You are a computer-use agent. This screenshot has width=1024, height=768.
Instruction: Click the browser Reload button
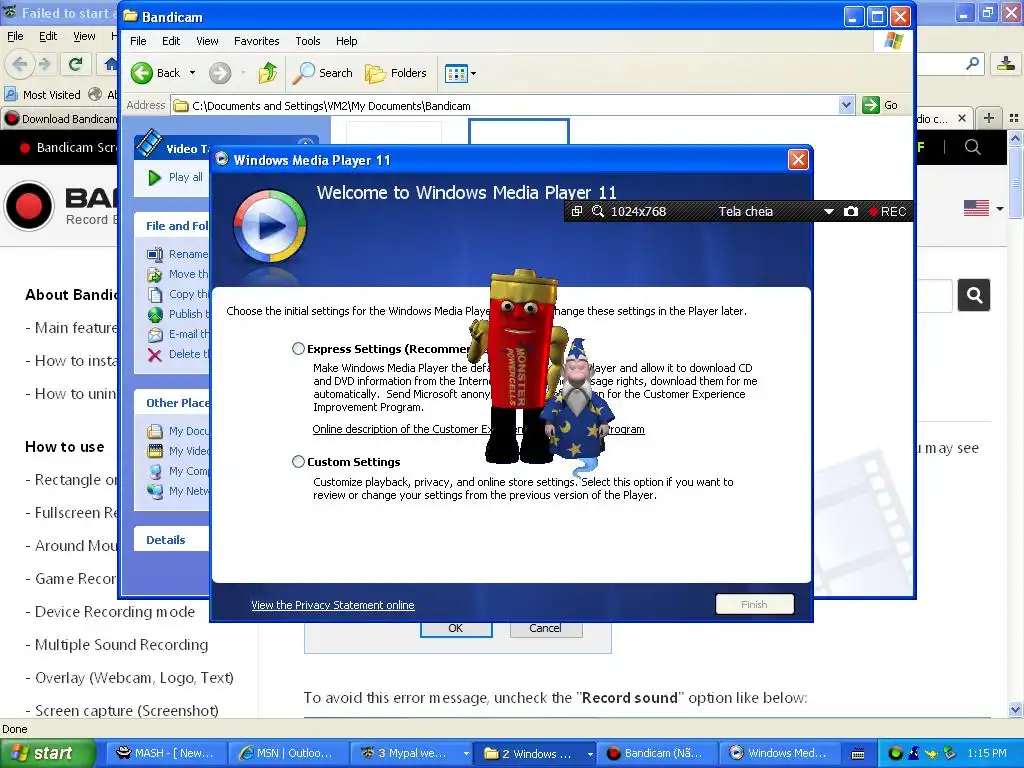[x=75, y=63]
